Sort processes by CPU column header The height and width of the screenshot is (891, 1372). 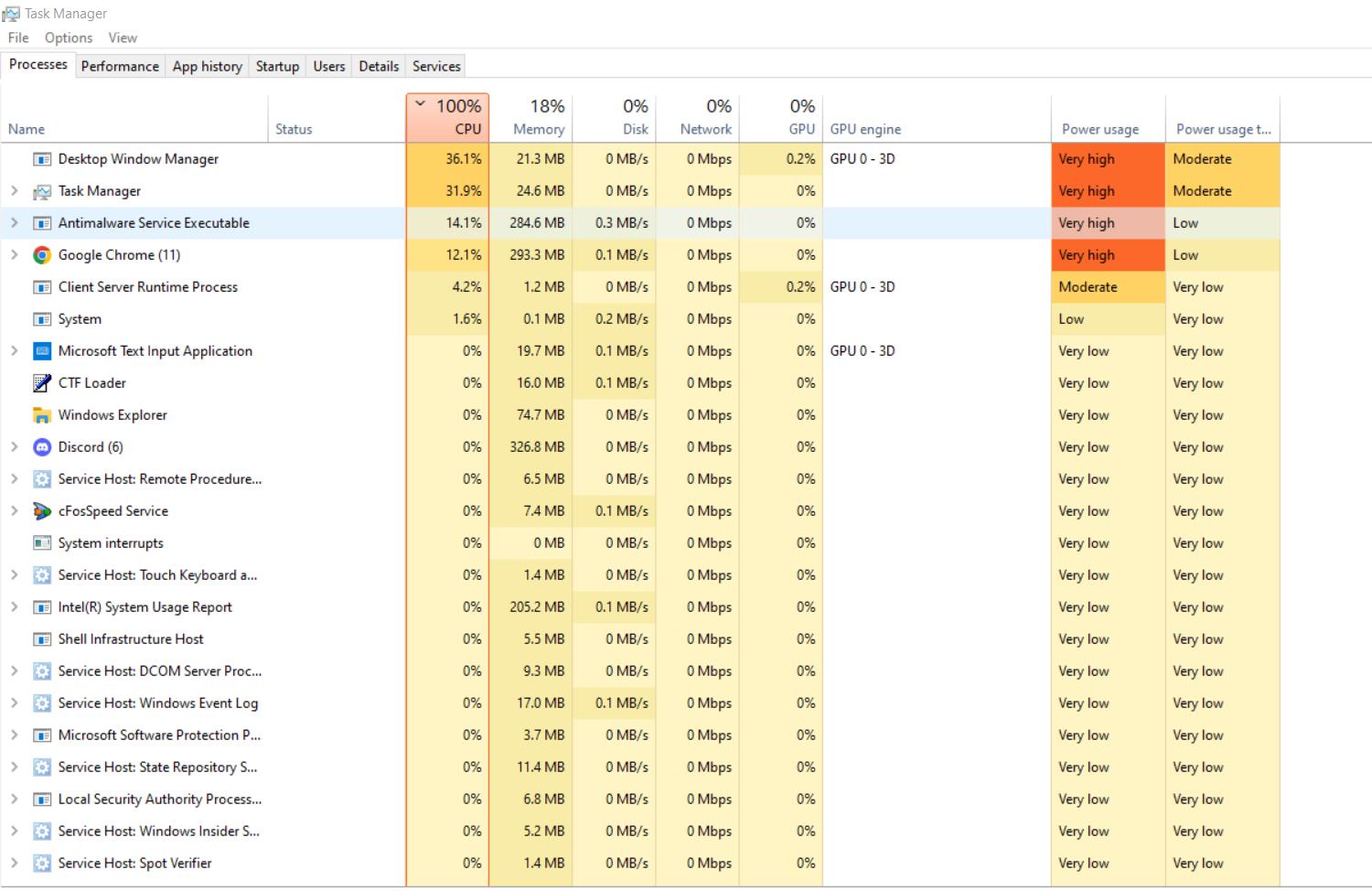pyautogui.click(x=447, y=118)
